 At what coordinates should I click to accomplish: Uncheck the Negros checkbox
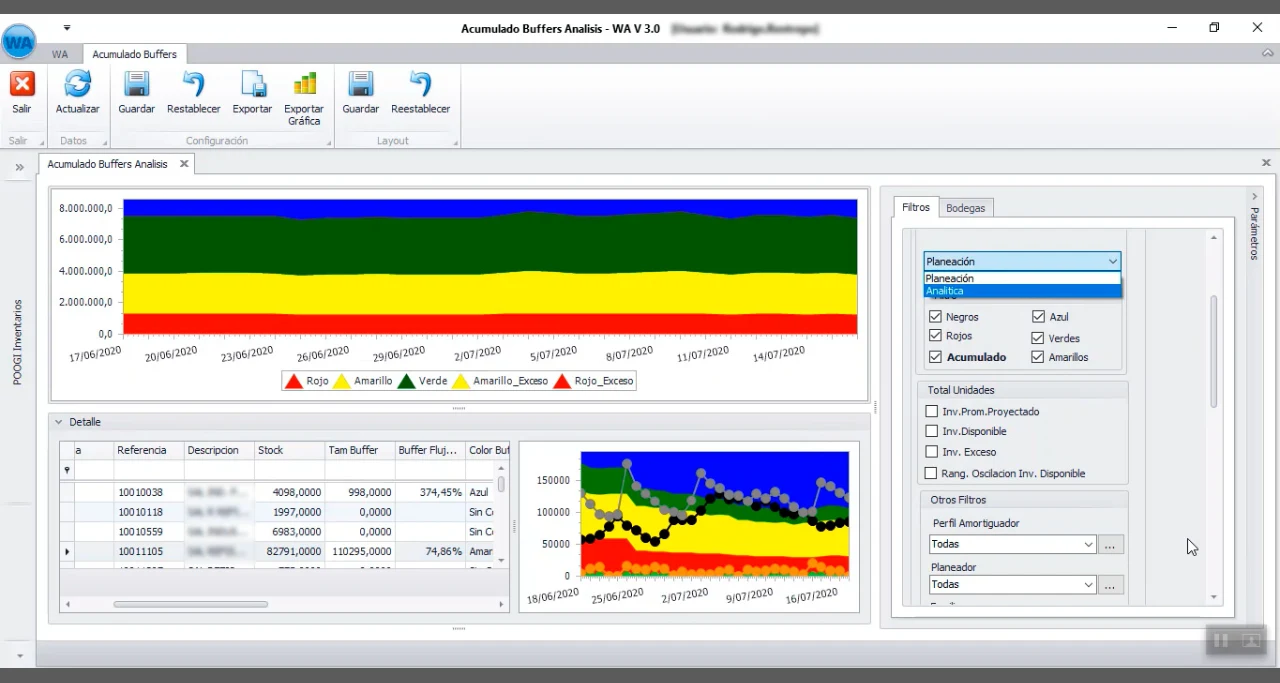[x=935, y=317]
